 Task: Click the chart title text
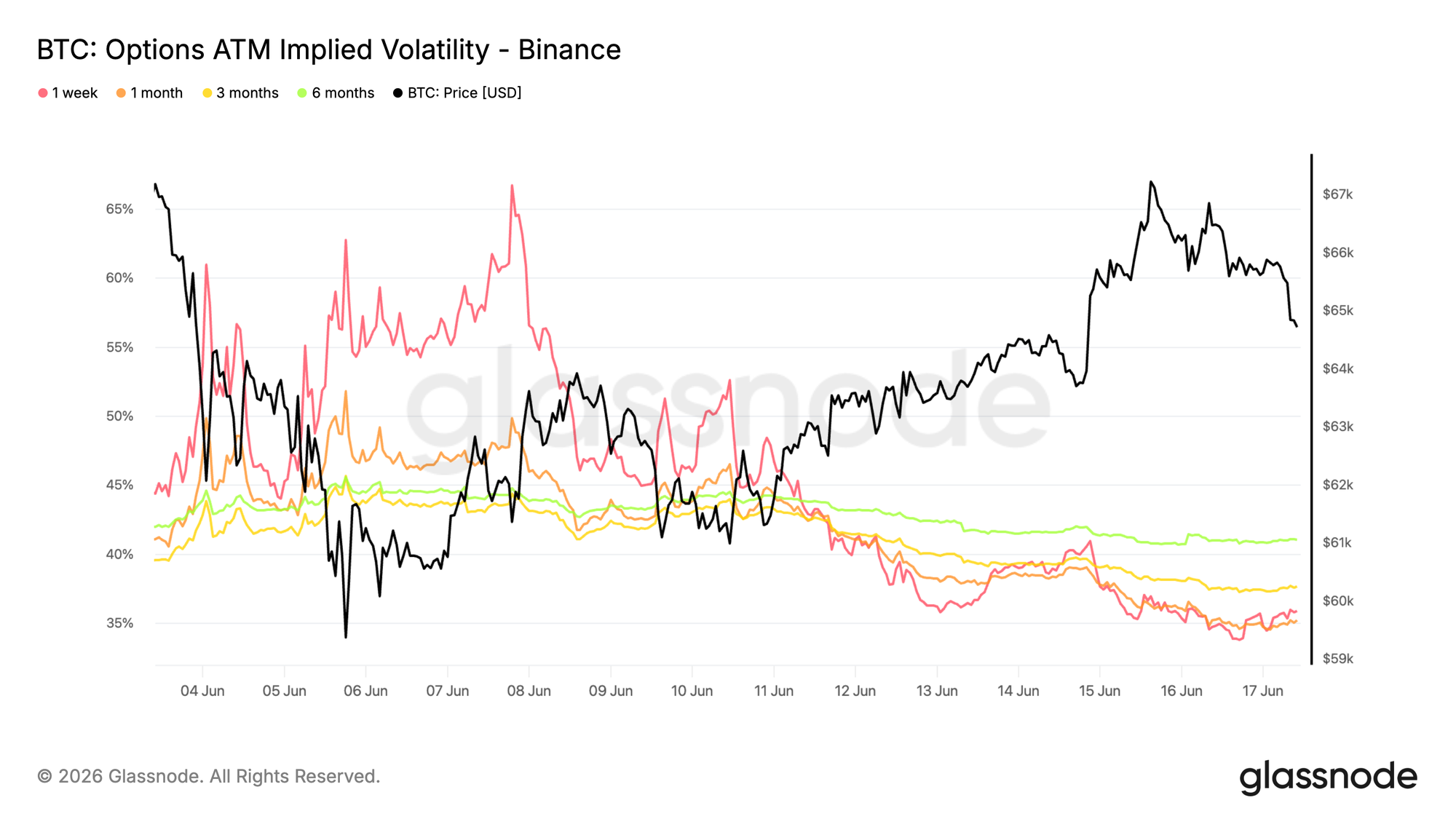tap(329, 50)
